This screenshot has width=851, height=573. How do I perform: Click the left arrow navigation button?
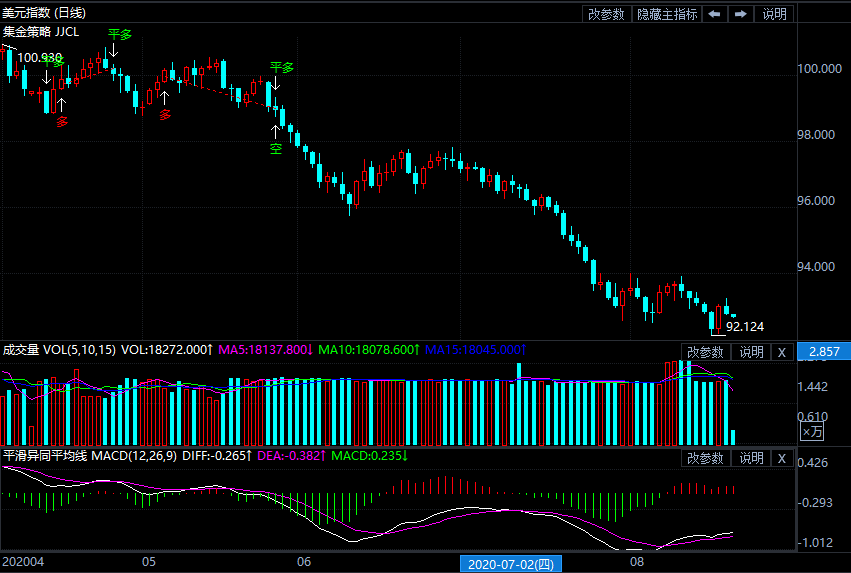[x=715, y=14]
